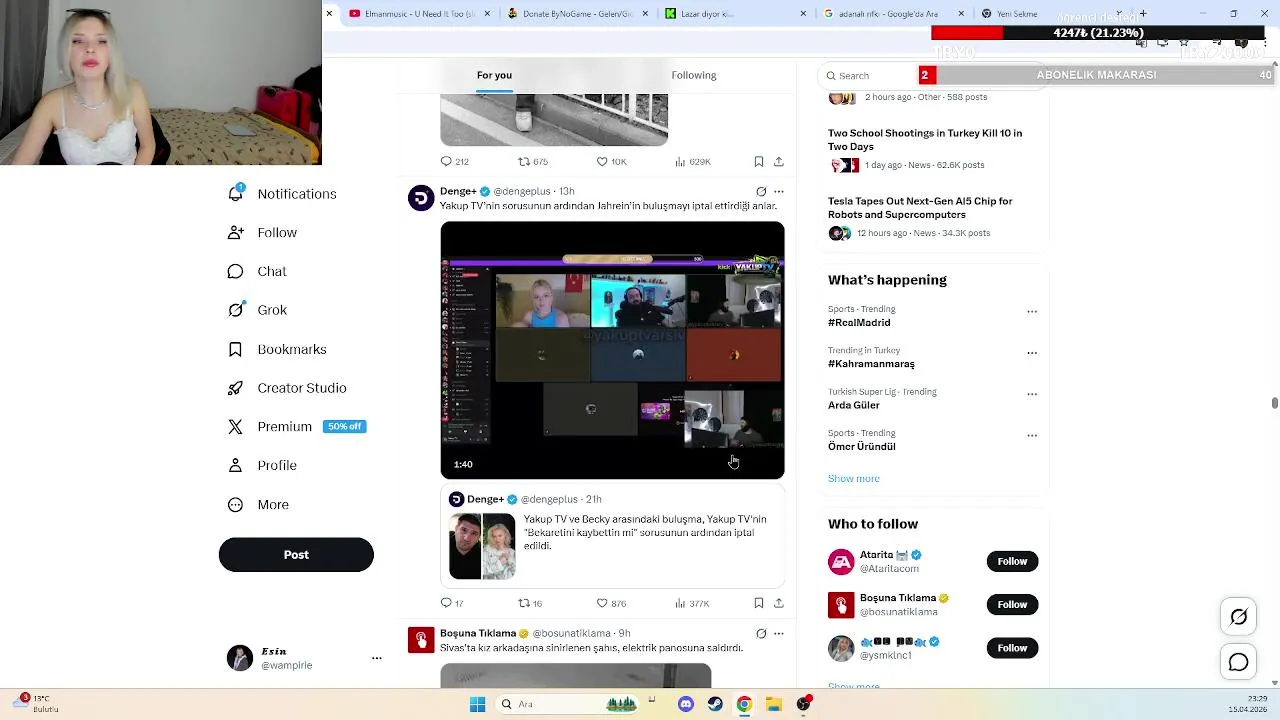Open Grok in the sidebar
This screenshot has width=1280, height=720.
pyautogui.click(x=257, y=310)
